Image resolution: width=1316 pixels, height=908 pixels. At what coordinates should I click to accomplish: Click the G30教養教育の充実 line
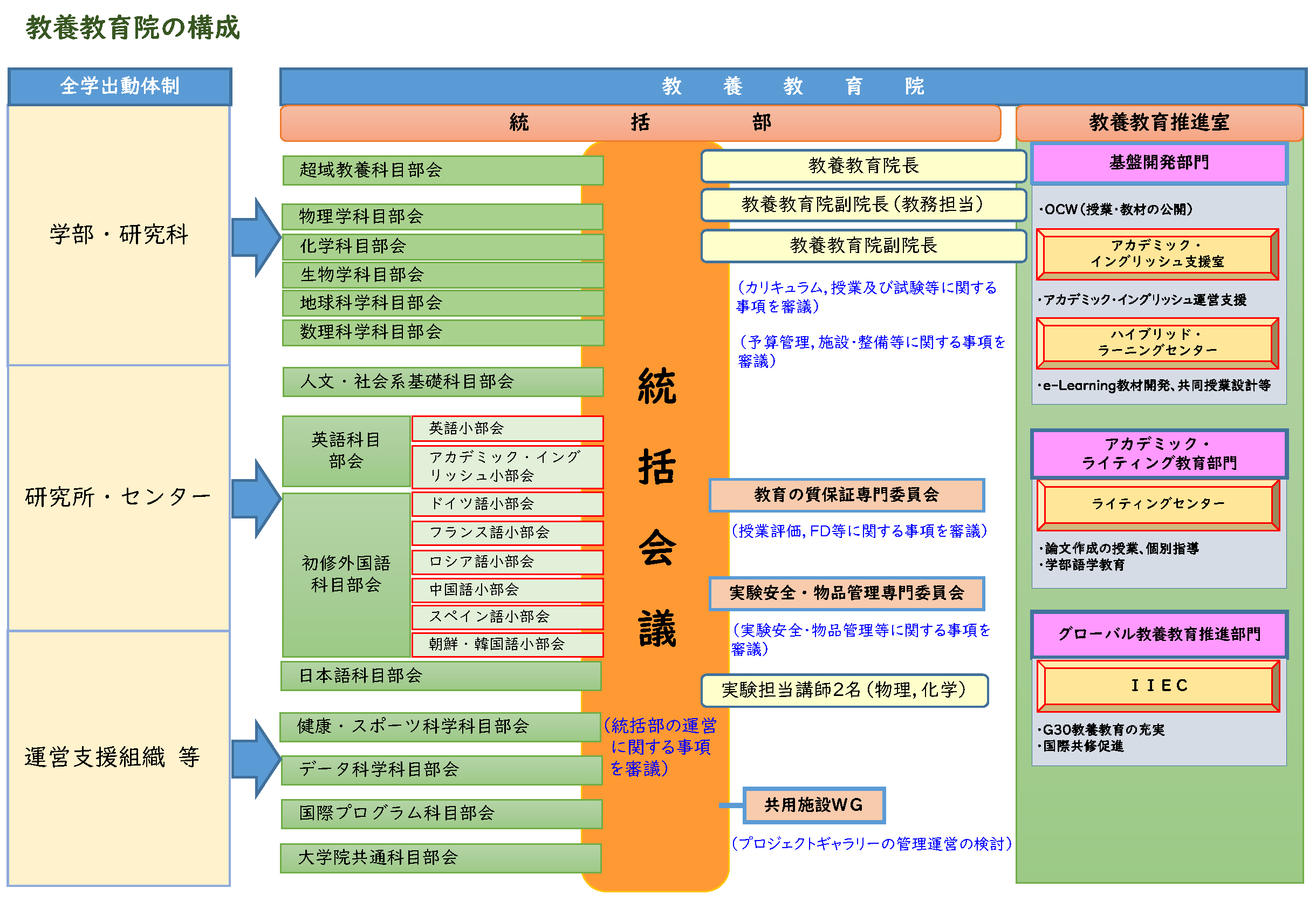click(1101, 731)
